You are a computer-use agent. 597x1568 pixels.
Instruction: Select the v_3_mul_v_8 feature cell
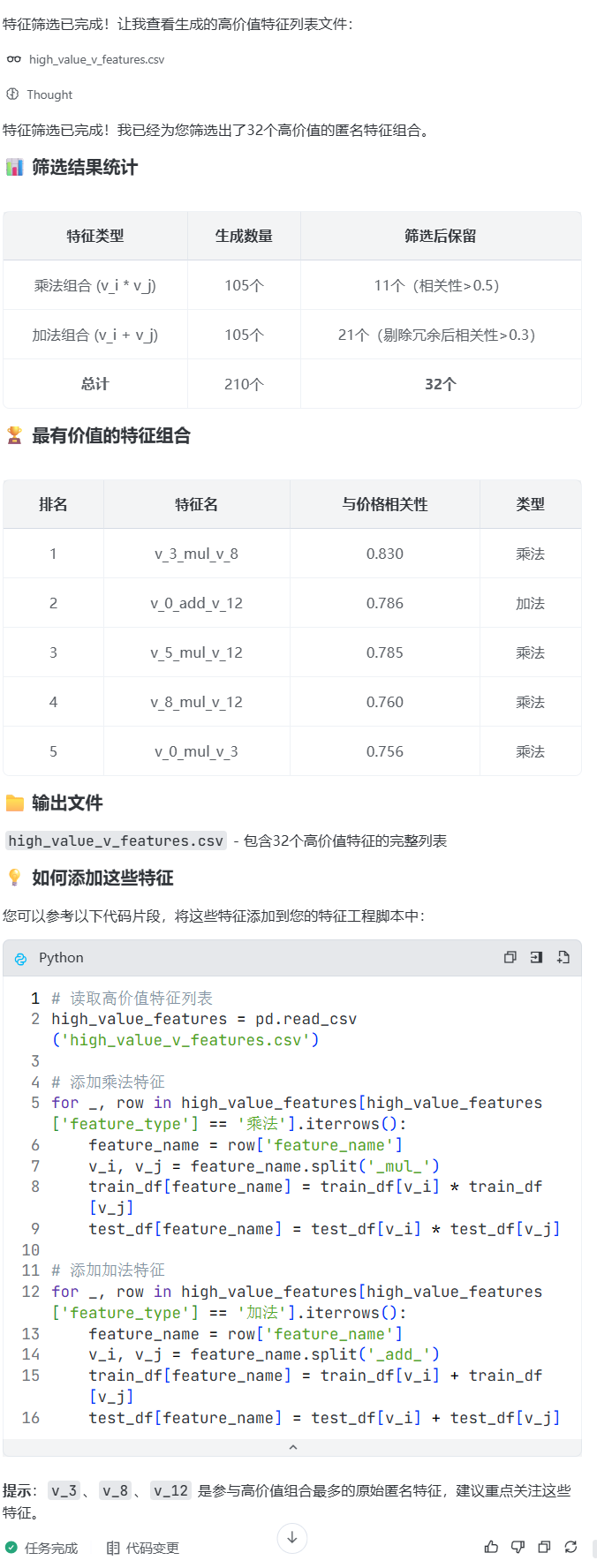coord(196,554)
